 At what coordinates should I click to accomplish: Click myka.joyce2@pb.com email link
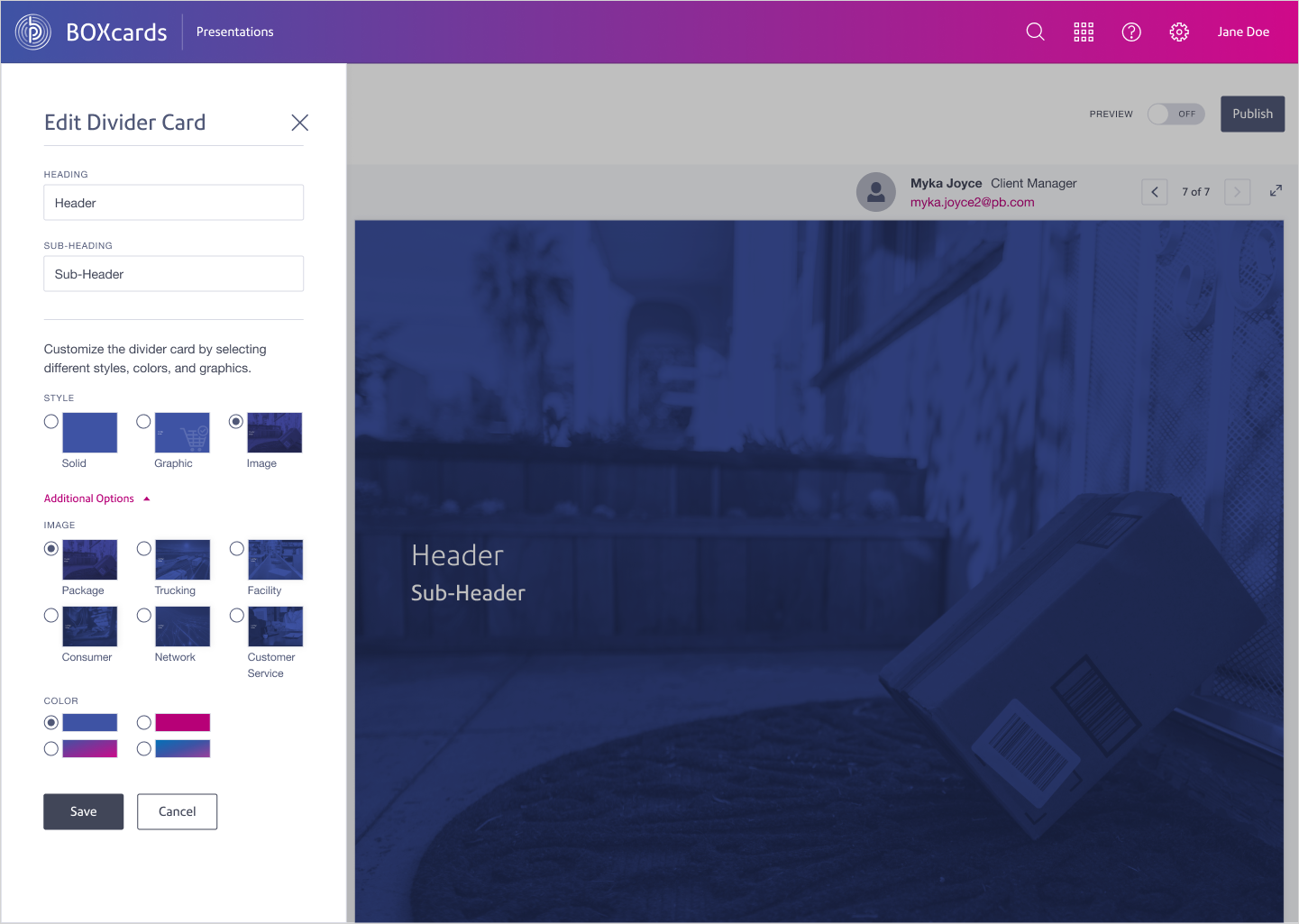tap(973, 202)
